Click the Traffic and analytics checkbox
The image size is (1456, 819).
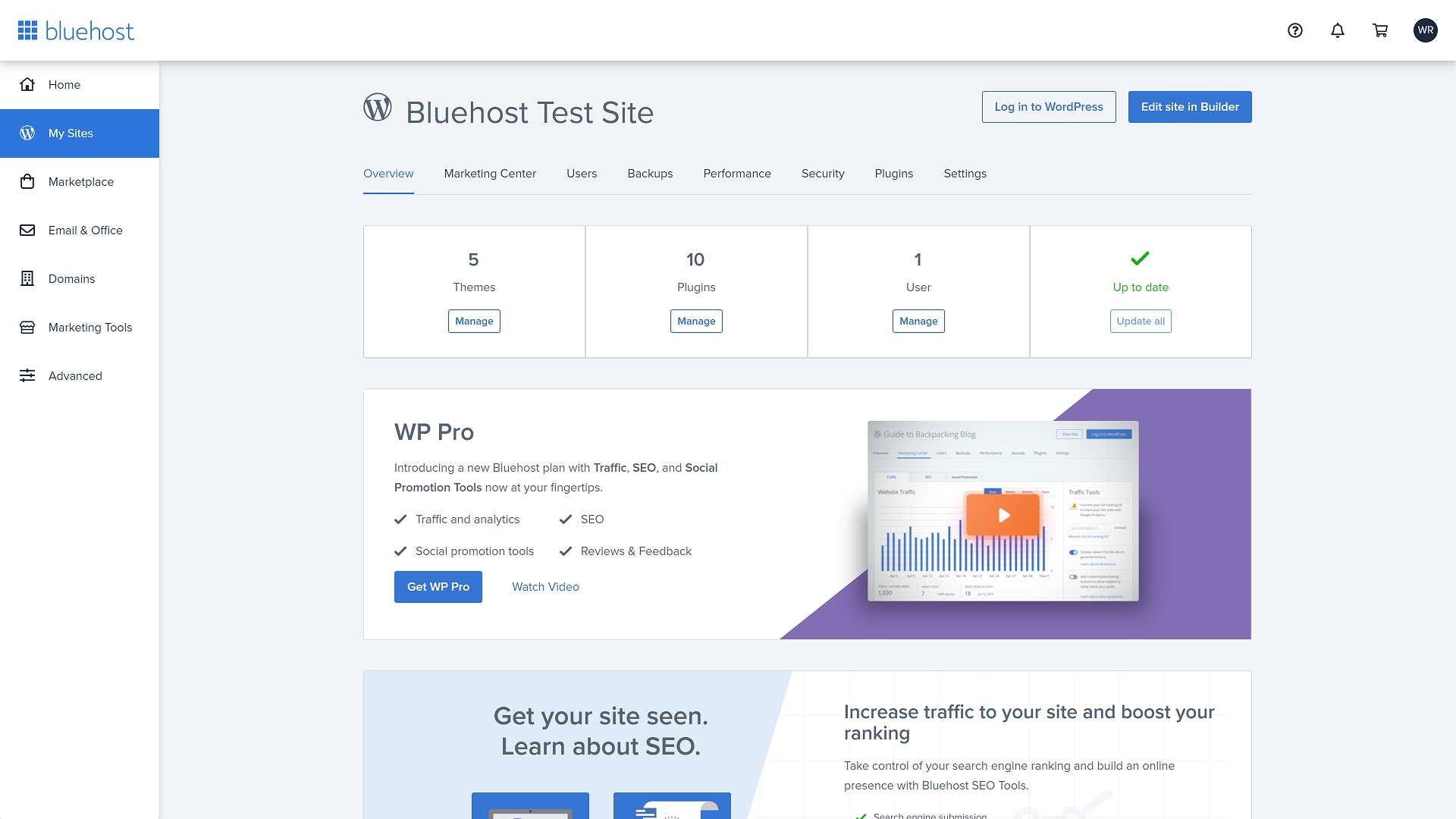click(400, 519)
